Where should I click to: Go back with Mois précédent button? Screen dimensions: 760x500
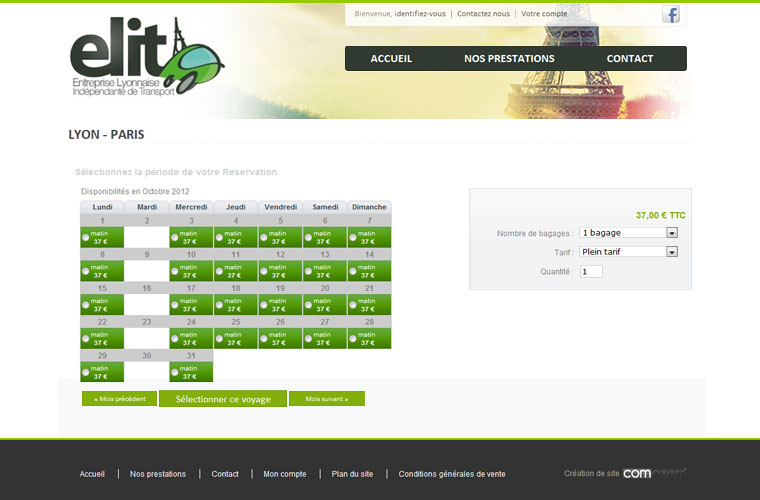119,399
